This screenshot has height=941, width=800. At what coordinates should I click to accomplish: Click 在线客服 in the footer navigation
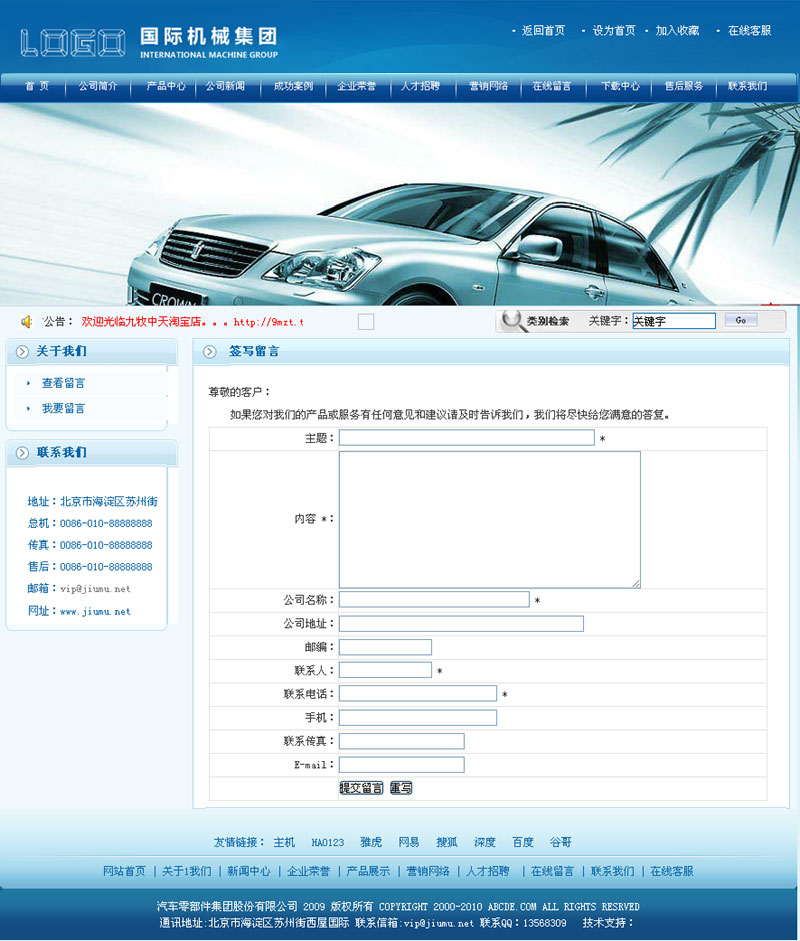tap(672, 871)
